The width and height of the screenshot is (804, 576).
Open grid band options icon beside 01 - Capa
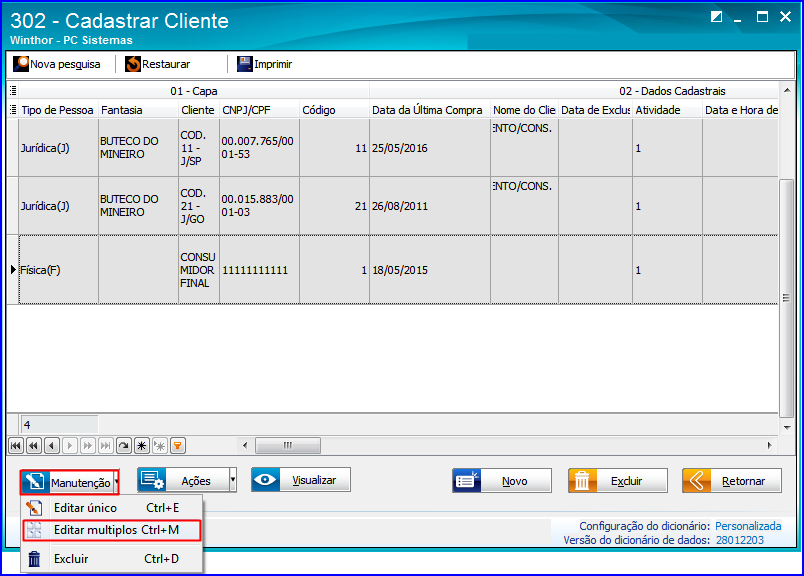13,91
